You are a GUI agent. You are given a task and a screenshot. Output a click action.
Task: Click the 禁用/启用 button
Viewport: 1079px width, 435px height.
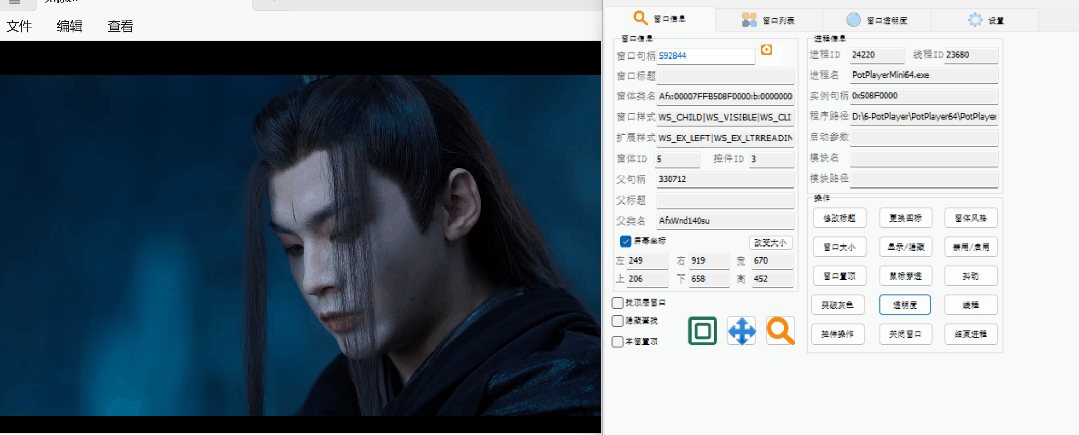971,247
